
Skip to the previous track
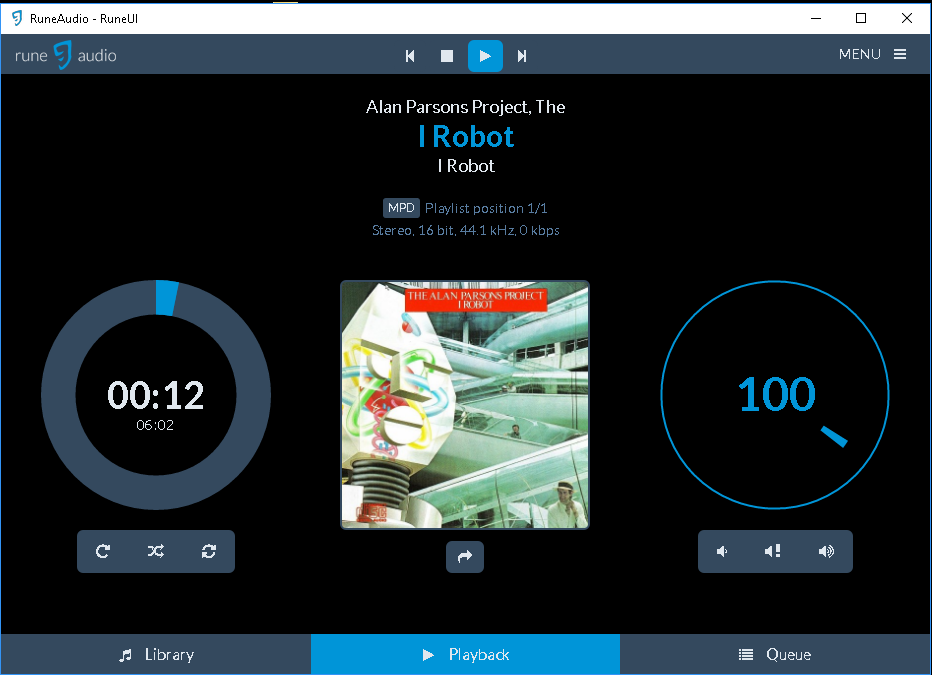pyautogui.click(x=410, y=56)
